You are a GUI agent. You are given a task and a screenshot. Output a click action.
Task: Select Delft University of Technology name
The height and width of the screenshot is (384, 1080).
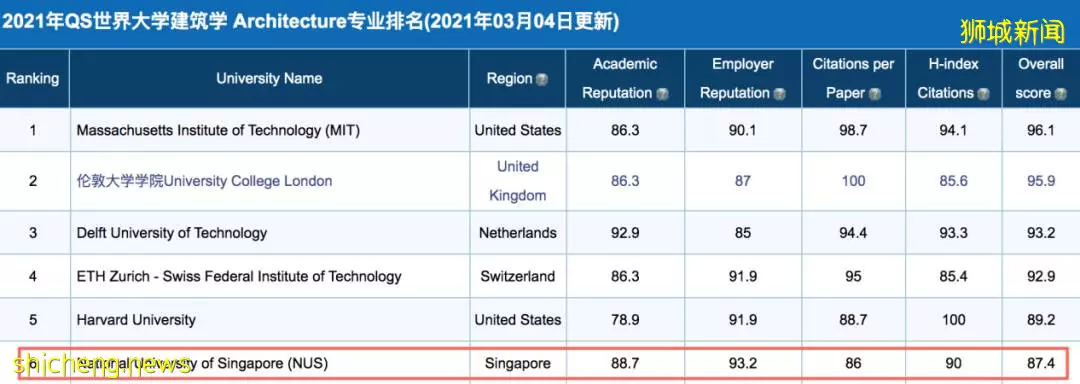click(x=172, y=233)
